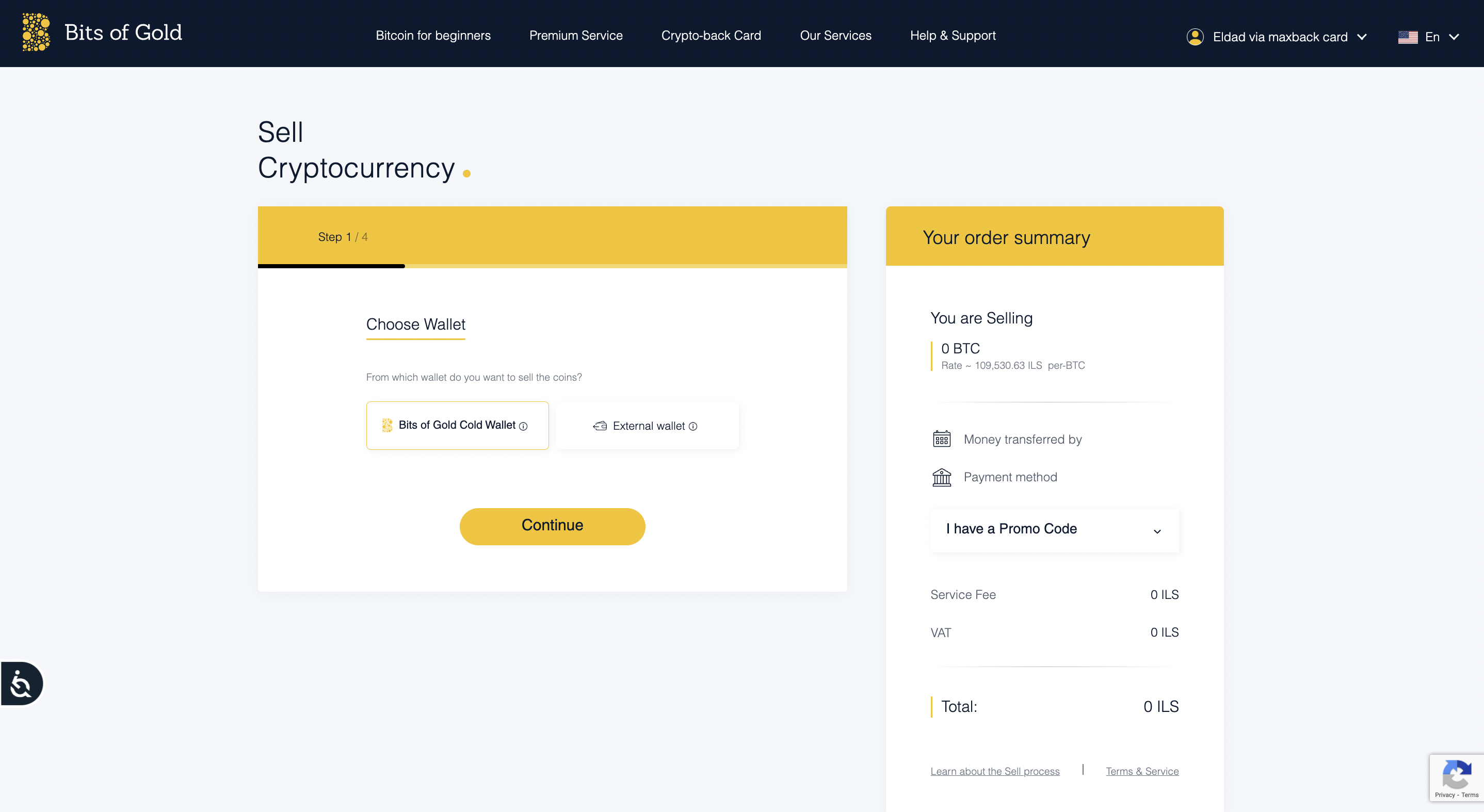Expand I have a Promo Code
The height and width of the screenshot is (812, 1484).
[x=1054, y=529]
